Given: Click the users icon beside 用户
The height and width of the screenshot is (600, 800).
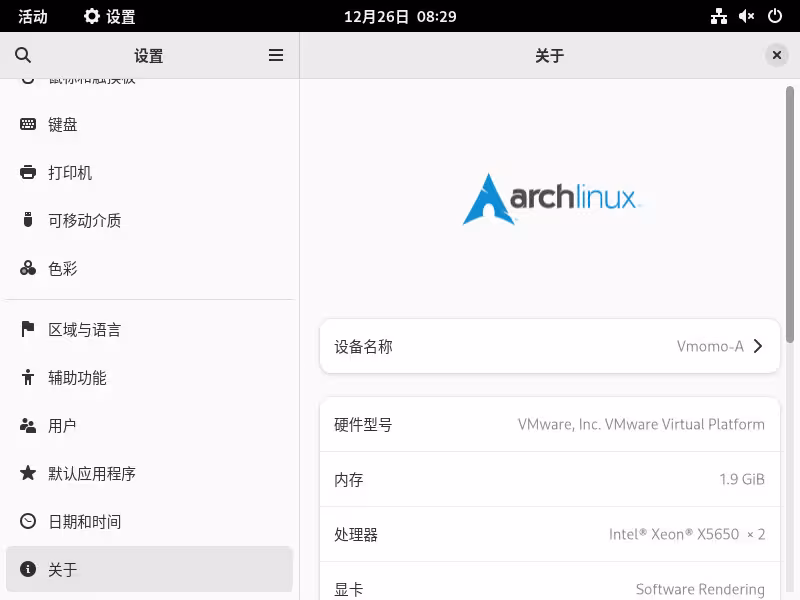Looking at the screenshot, I should [x=28, y=425].
